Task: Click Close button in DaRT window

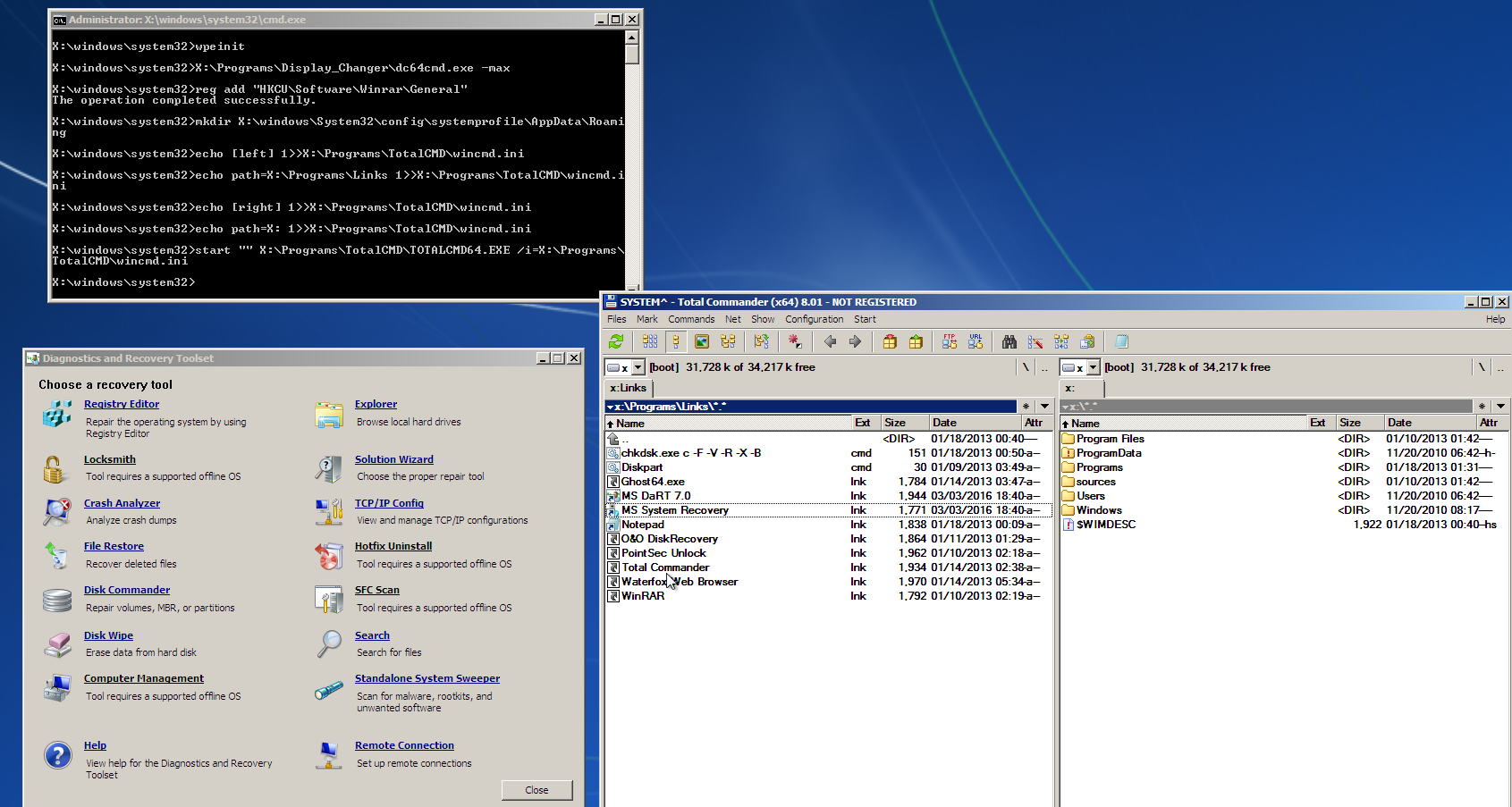Action: point(536,790)
